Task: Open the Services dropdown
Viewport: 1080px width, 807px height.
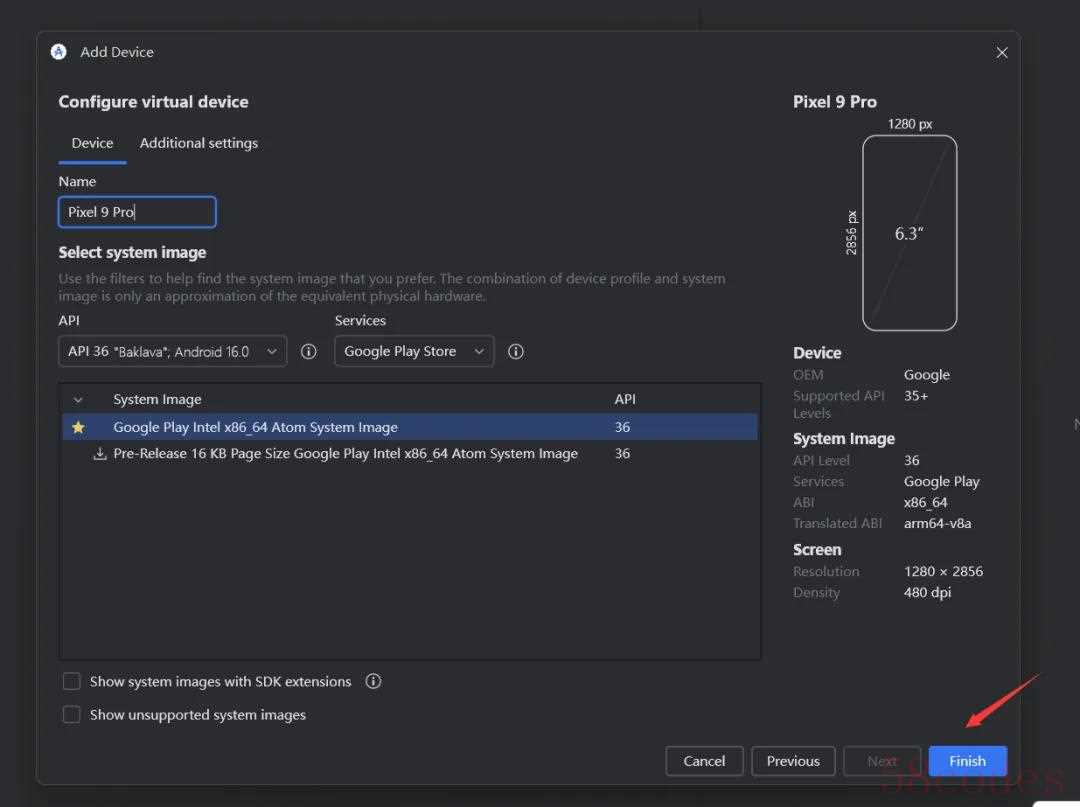Action: [x=414, y=351]
